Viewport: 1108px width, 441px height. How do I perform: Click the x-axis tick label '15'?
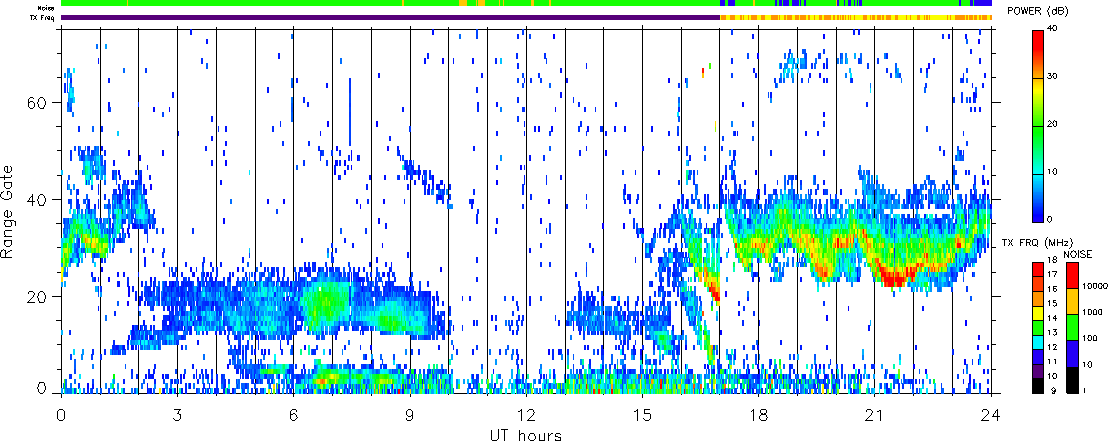(x=642, y=415)
